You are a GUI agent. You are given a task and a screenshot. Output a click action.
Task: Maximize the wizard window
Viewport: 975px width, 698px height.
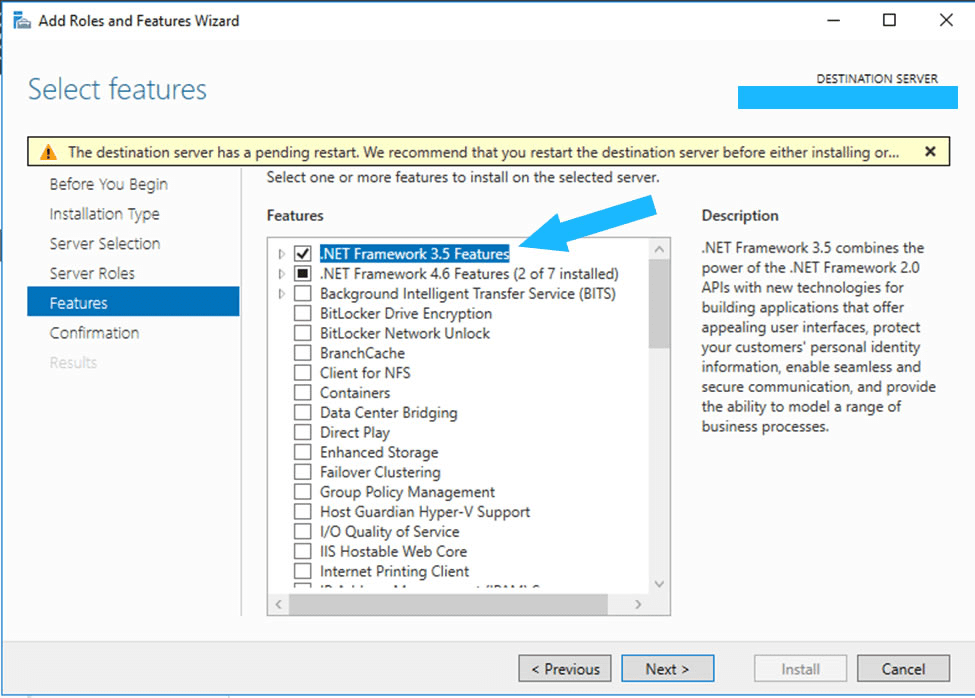pos(889,20)
